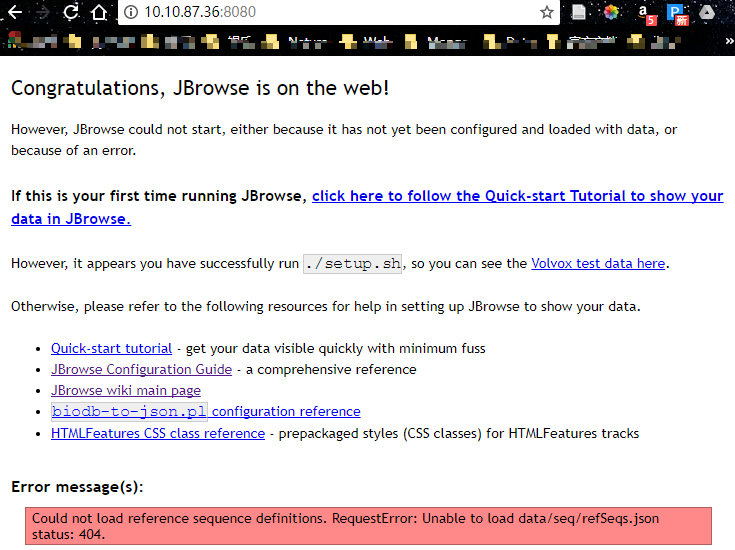The height and width of the screenshot is (550, 735).
Task: Bookmark this page with the star icon
Action: [547, 12]
